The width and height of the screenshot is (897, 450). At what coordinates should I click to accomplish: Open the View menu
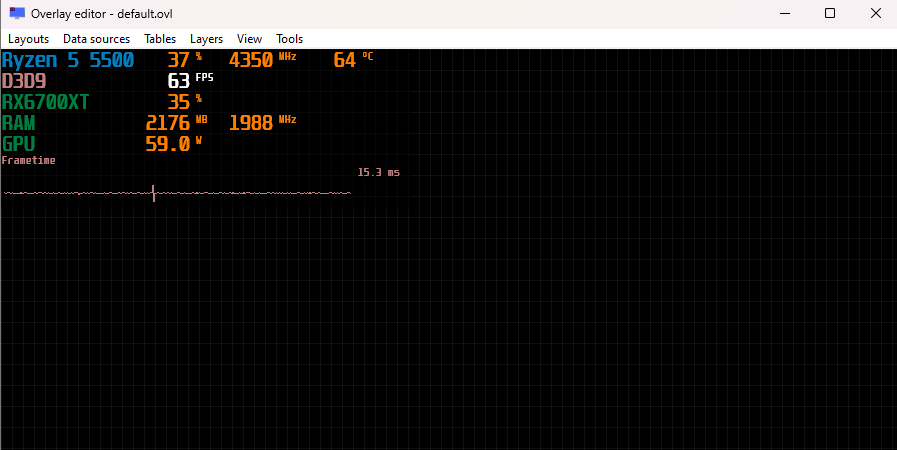coord(250,39)
